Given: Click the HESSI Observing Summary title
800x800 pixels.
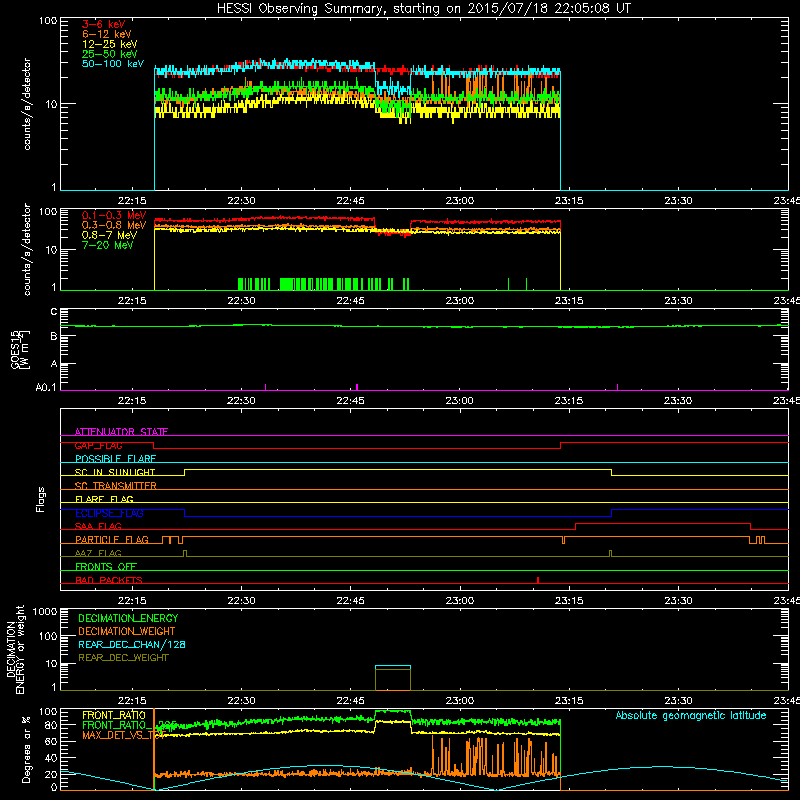Looking at the screenshot, I should point(423,9).
